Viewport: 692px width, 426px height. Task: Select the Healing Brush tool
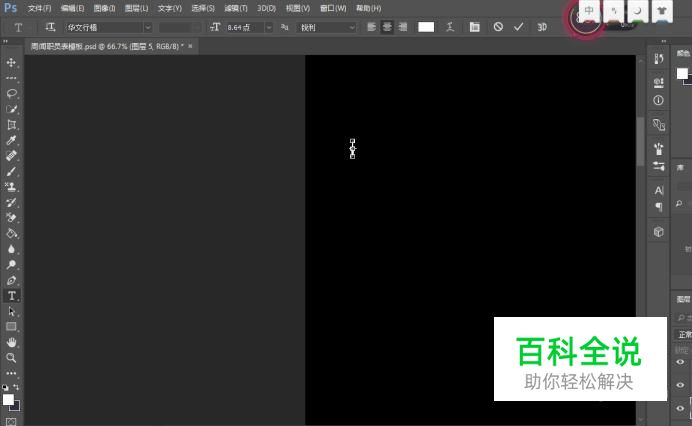click(x=11, y=156)
